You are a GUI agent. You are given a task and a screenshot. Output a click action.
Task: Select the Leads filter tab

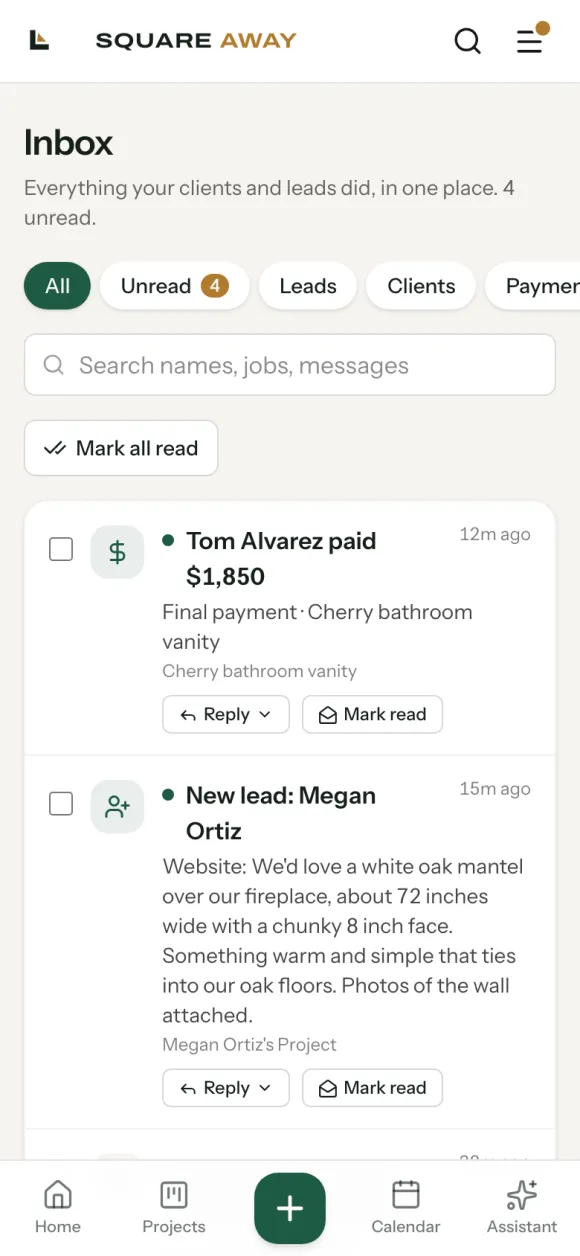tap(308, 286)
